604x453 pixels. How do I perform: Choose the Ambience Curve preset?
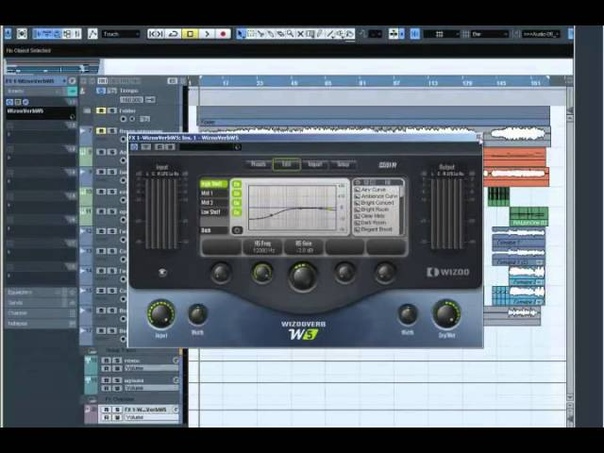(376, 196)
